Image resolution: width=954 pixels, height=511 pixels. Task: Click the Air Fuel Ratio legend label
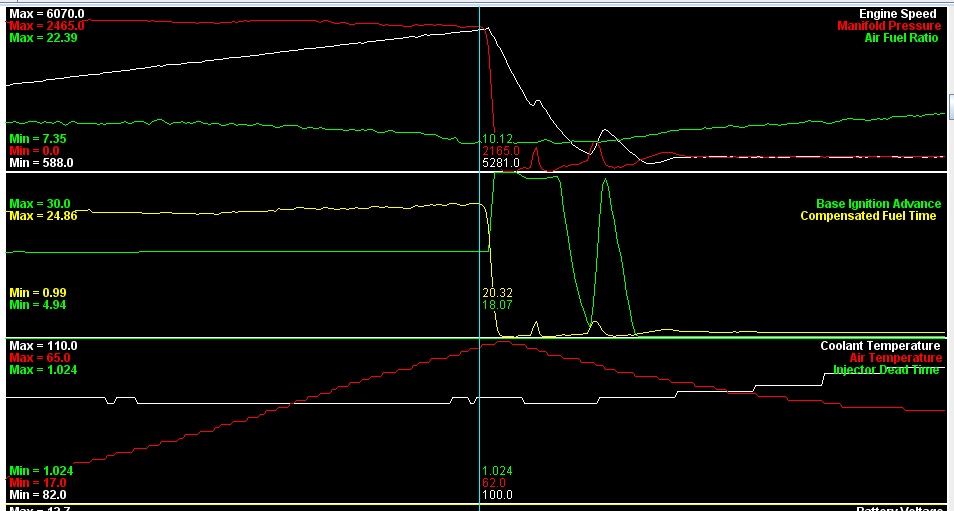pos(902,38)
